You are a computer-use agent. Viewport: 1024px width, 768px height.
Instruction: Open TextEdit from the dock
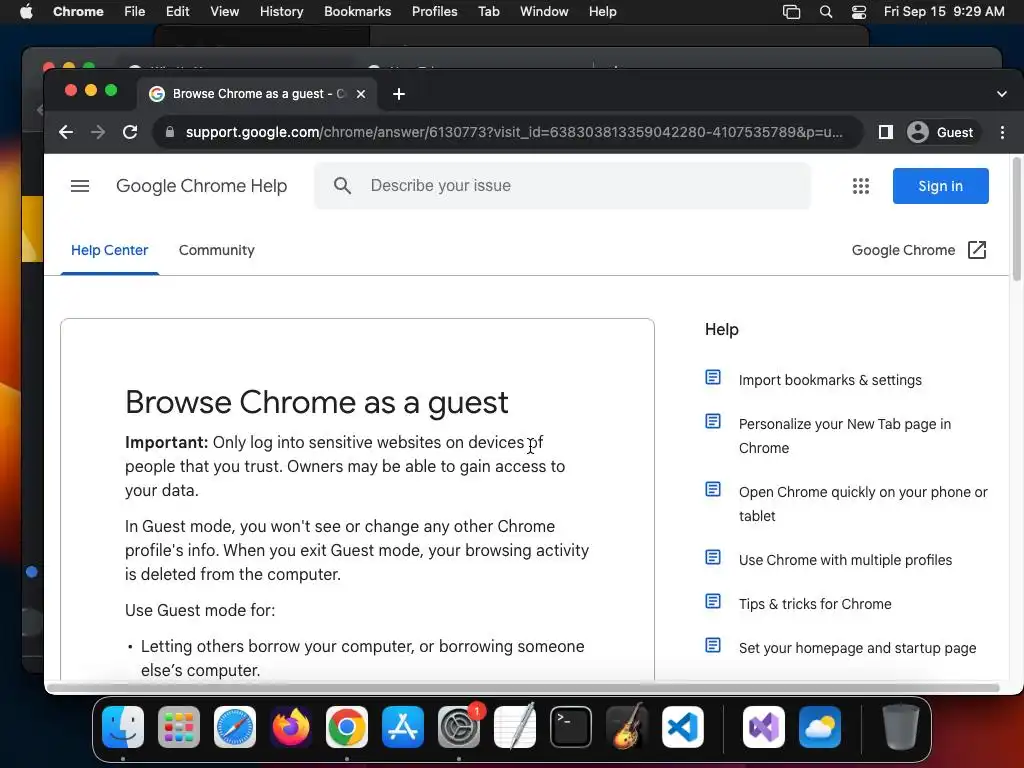515,727
